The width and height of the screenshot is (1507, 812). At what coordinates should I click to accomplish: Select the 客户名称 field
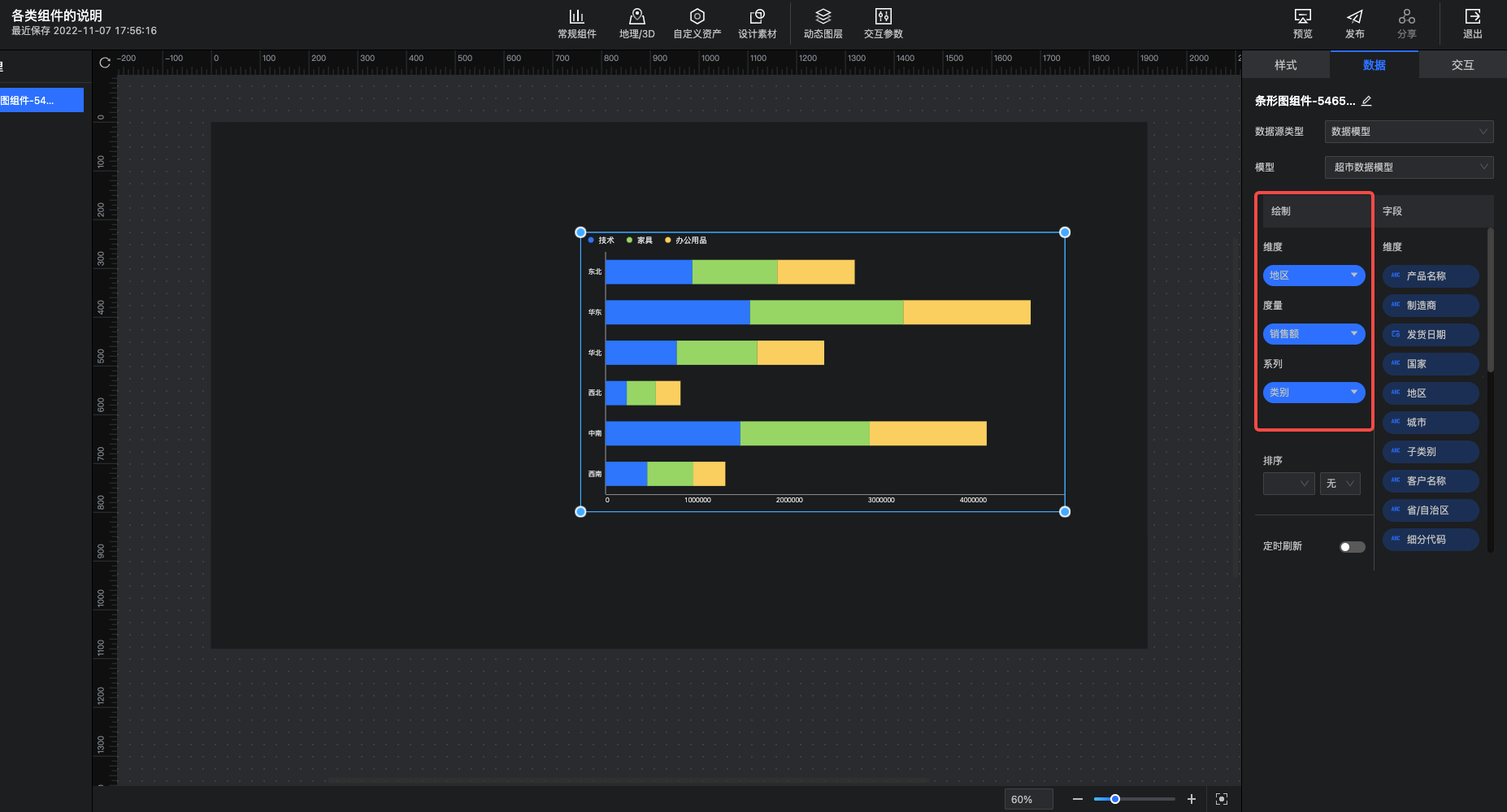point(1431,481)
